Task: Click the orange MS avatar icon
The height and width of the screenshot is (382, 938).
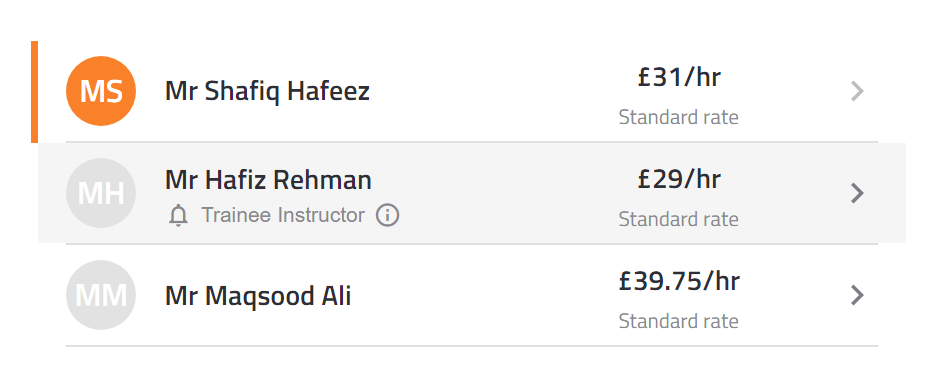Action: point(100,91)
